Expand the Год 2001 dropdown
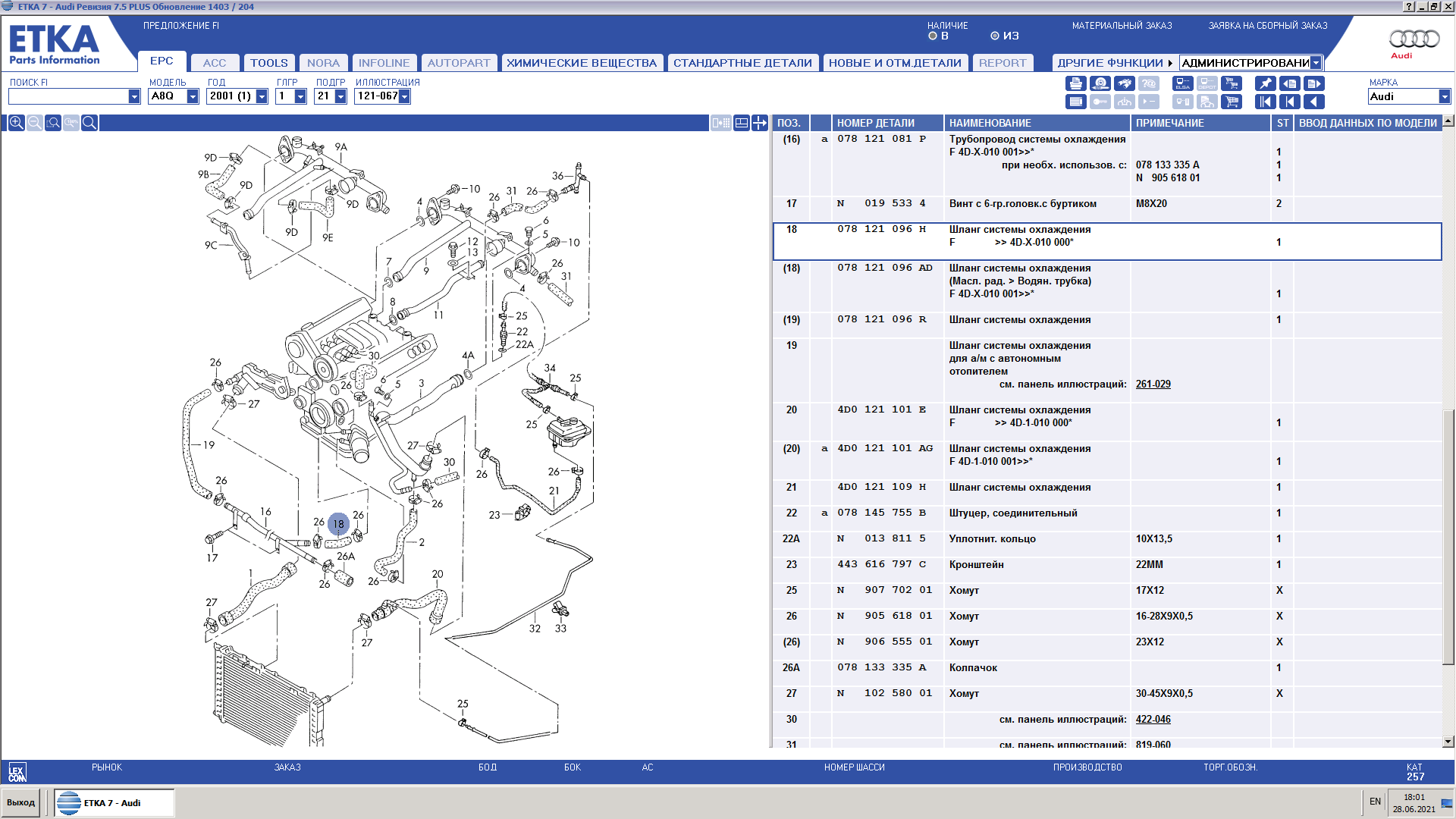The height and width of the screenshot is (819, 1456). click(x=262, y=96)
